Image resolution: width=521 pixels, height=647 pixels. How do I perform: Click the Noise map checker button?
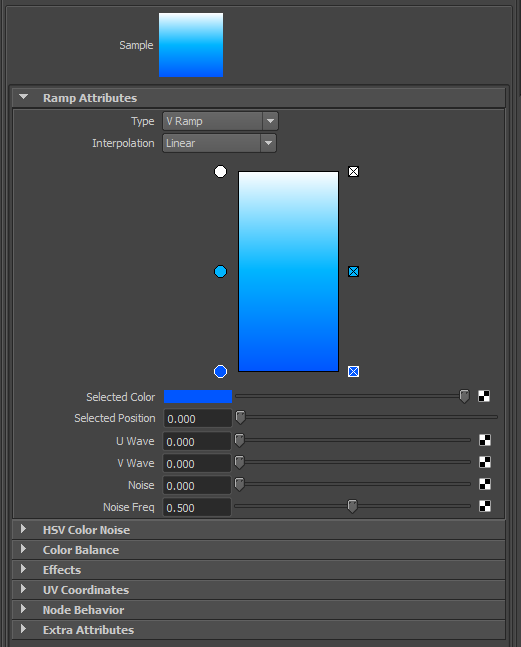pyautogui.click(x=485, y=484)
